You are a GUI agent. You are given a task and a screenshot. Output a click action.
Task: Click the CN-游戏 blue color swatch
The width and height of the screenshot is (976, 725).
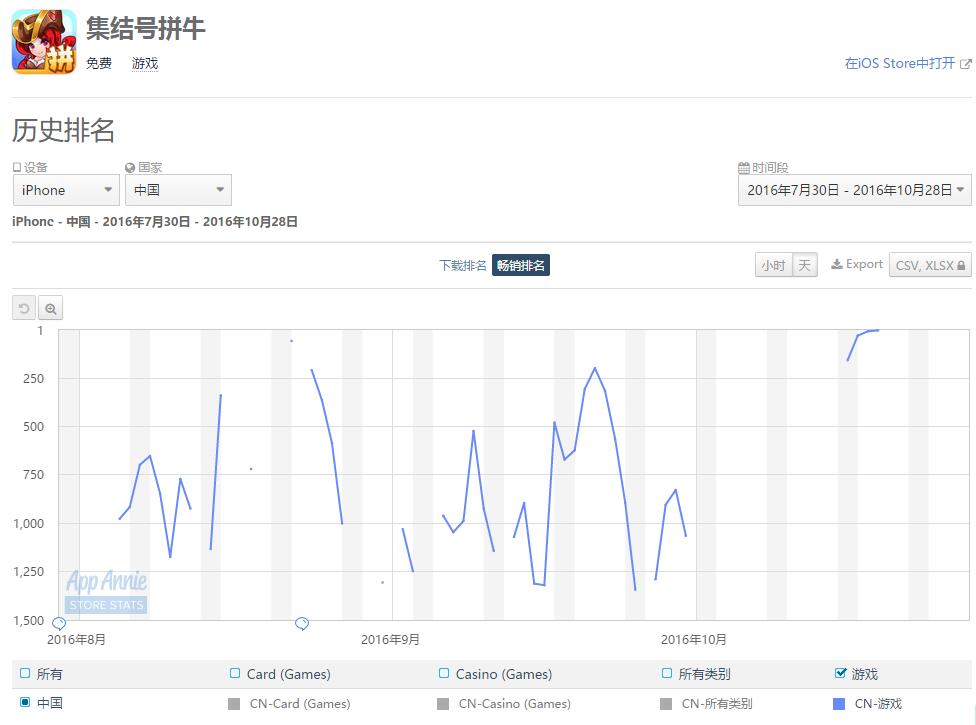[839, 704]
